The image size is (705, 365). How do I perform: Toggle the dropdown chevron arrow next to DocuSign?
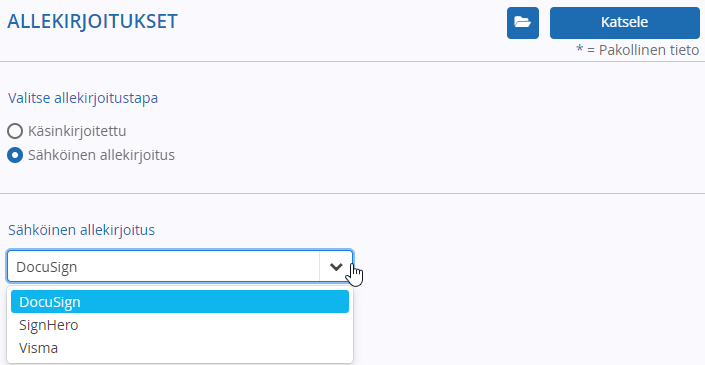click(336, 267)
